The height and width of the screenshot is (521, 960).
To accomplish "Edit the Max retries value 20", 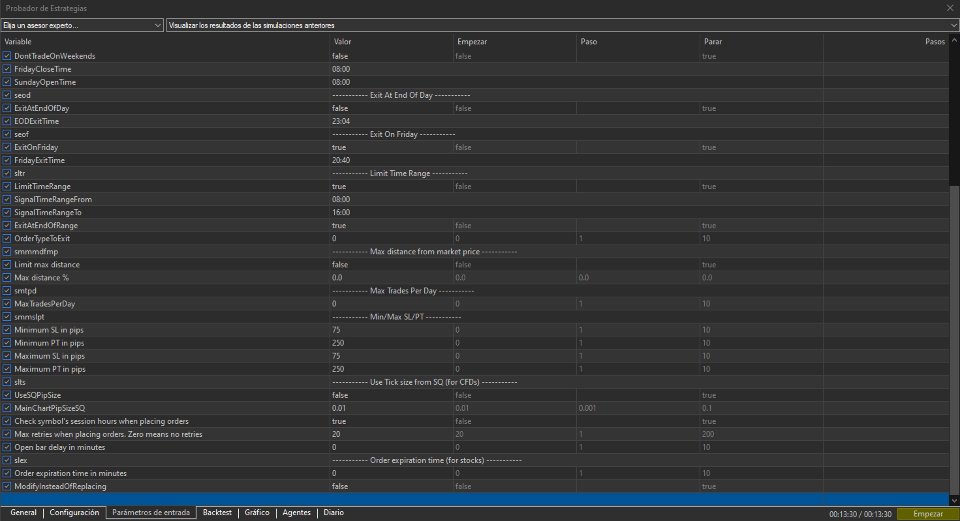I will (336, 434).
